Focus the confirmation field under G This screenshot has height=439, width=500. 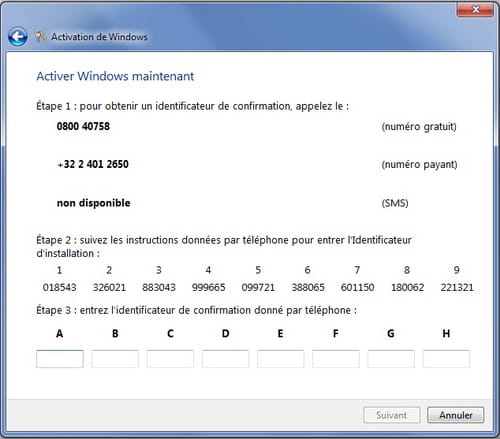pyautogui.click(x=391, y=359)
